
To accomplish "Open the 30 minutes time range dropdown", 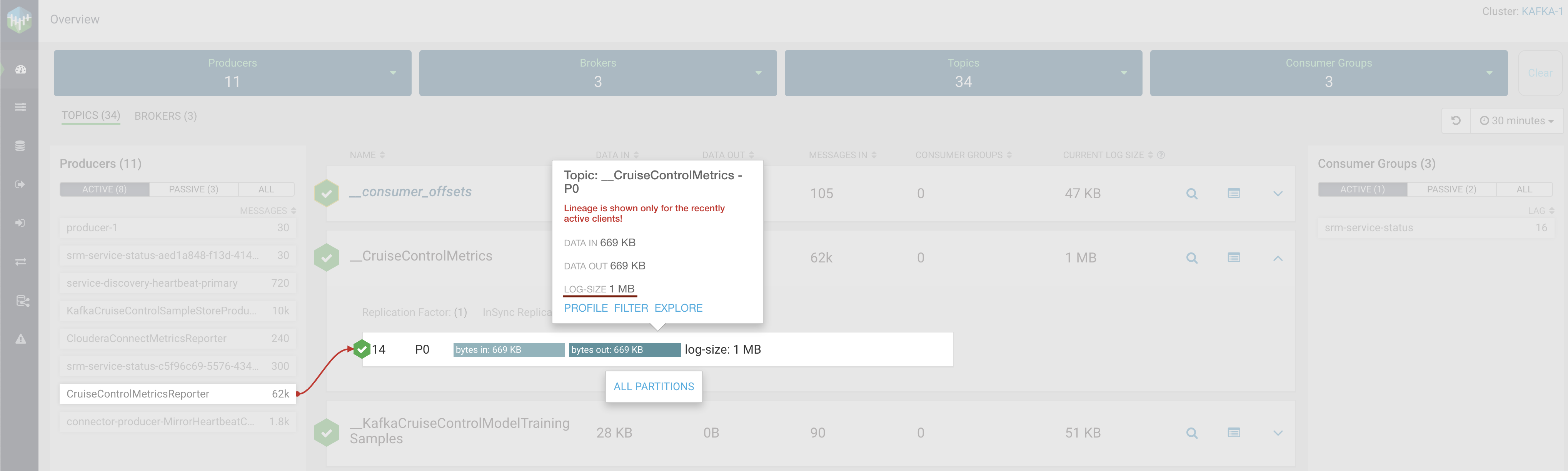I will click(1516, 120).
